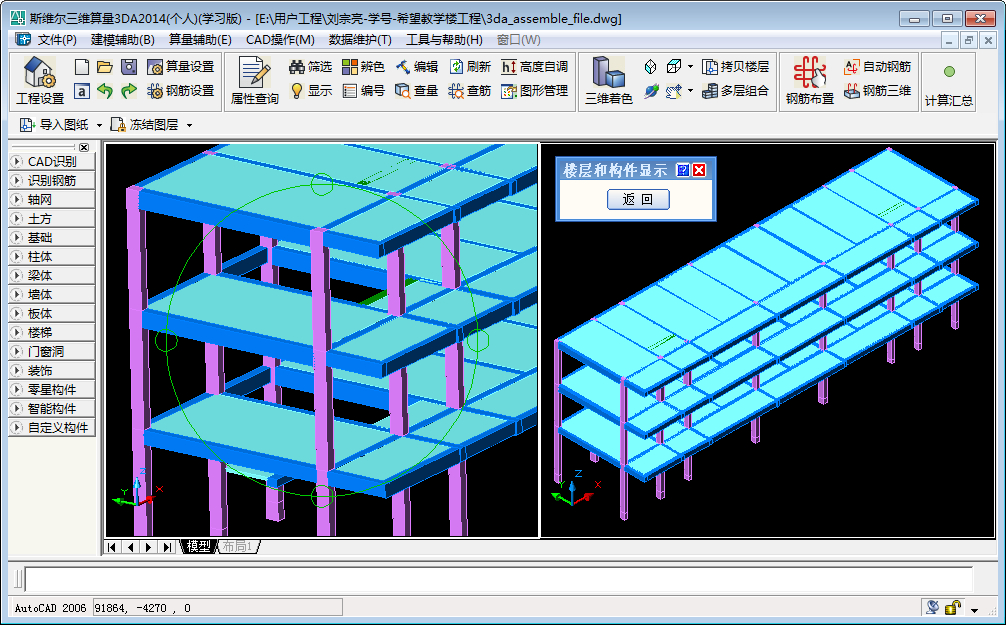Expand the 板体 panel section

(52, 314)
